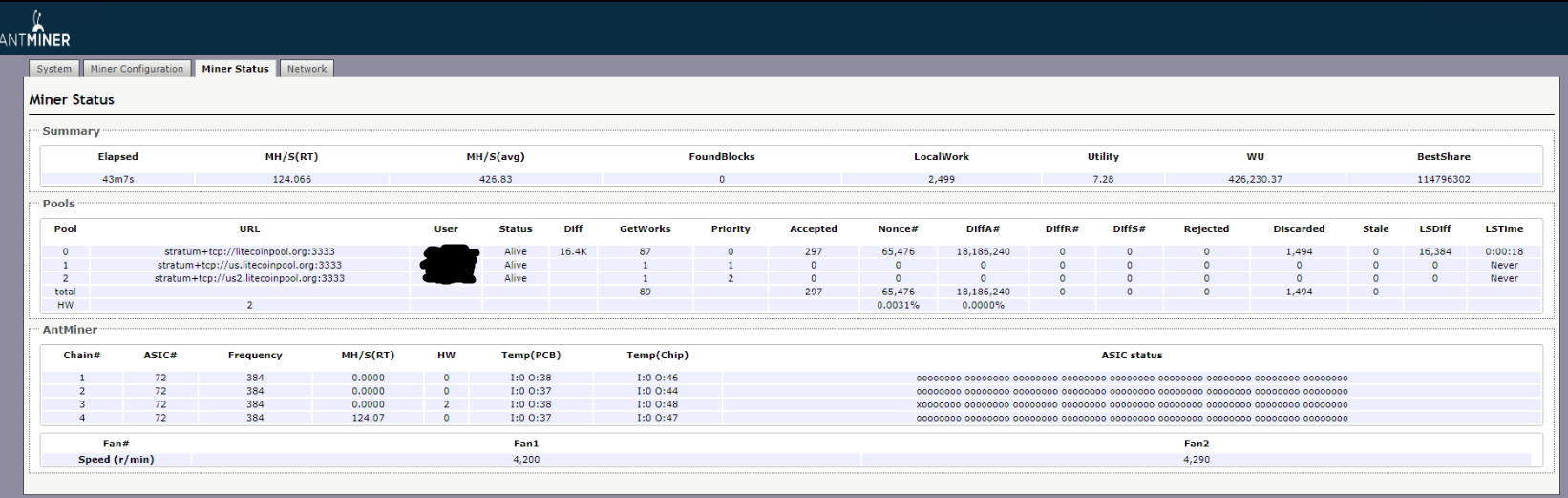Click chip temperature I:0 O:44
The width and height of the screenshot is (1568, 498).
coord(657,391)
